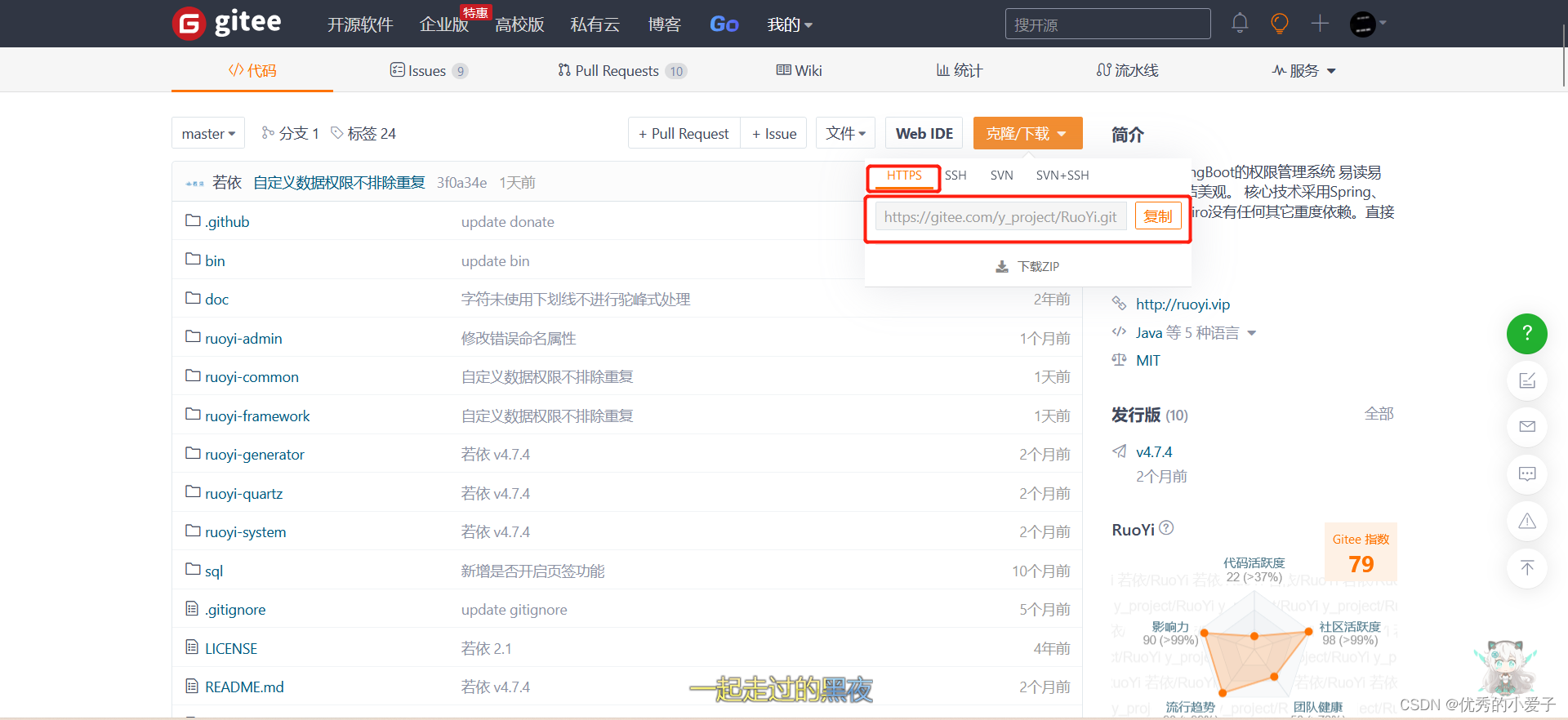The height and width of the screenshot is (720, 1568).
Task: Select the SVN clone tab
Action: pos(1001,176)
